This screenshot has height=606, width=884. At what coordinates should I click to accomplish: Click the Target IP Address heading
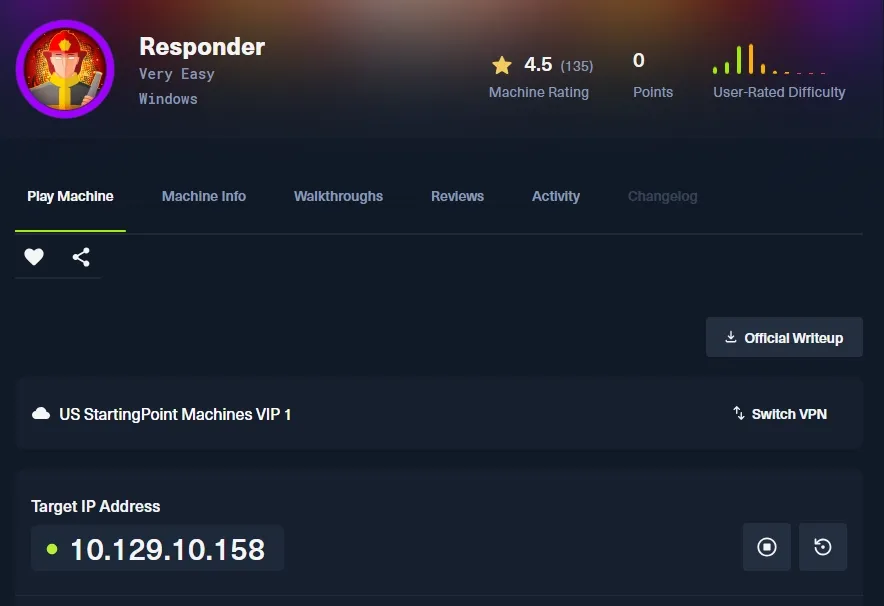[x=95, y=506]
